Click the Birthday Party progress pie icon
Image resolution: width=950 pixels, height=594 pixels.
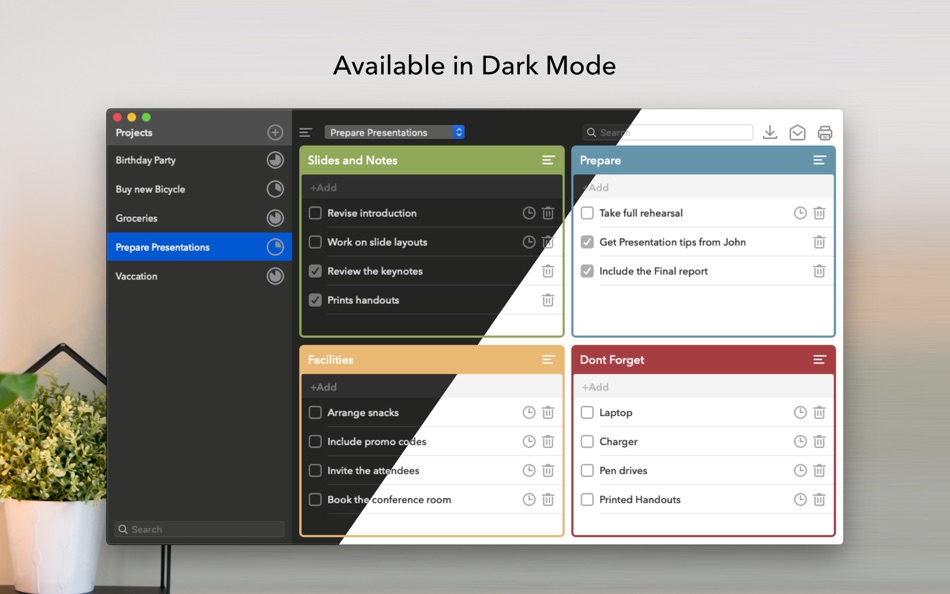pyautogui.click(x=275, y=160)
